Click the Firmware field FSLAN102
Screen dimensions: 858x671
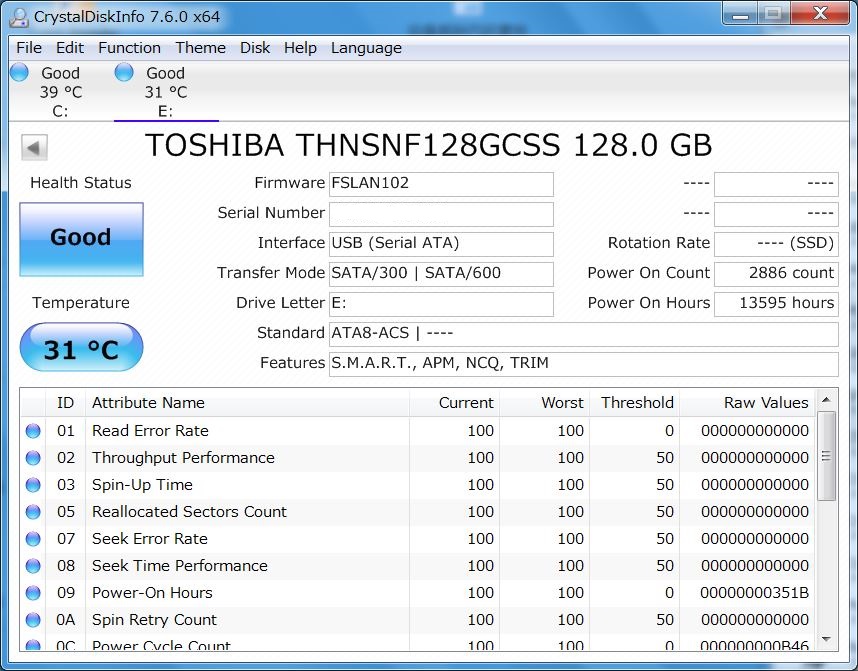pyautogui.click(x=441, y=184)
